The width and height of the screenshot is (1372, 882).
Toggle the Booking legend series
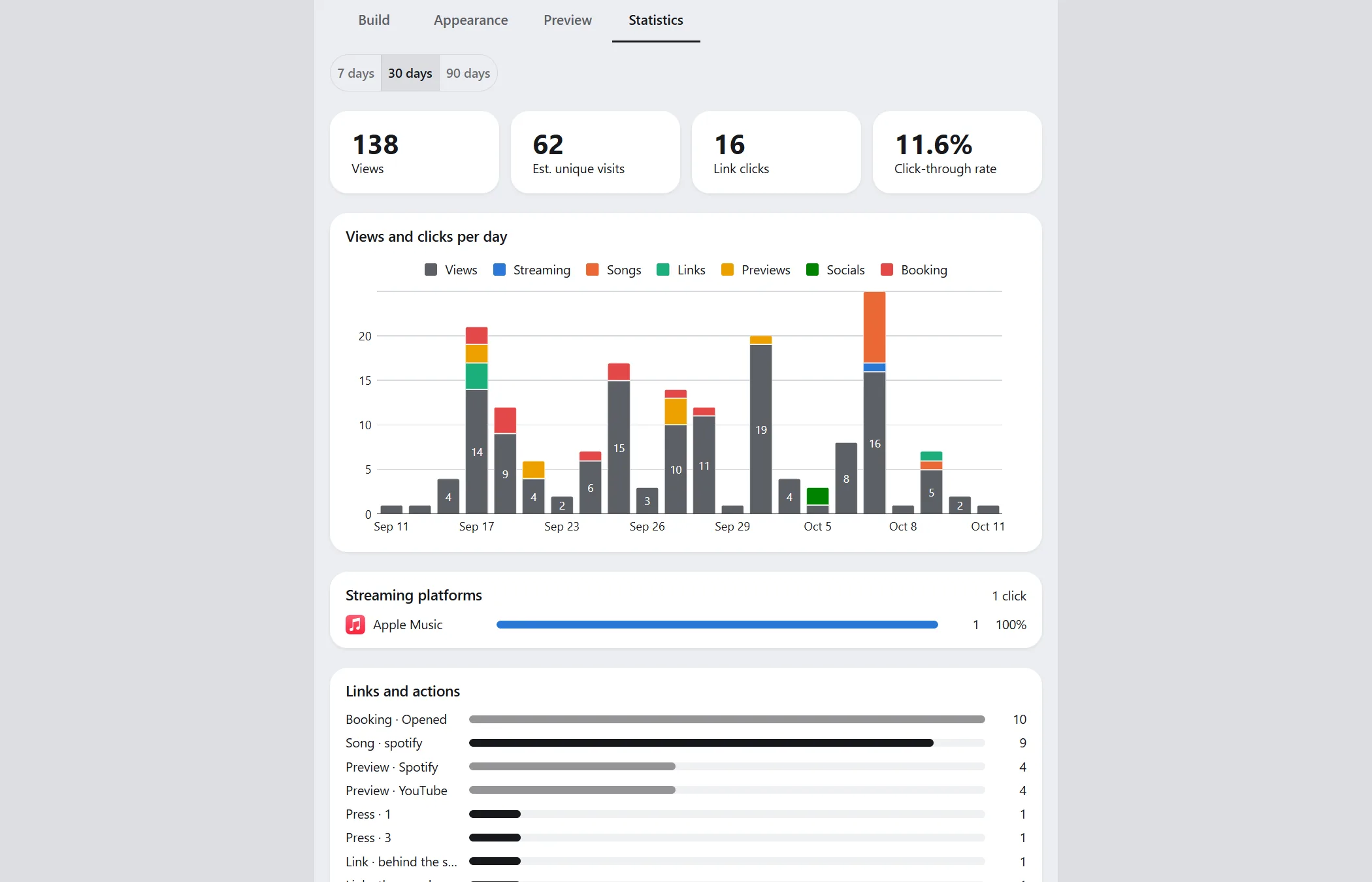pos(914,270)
